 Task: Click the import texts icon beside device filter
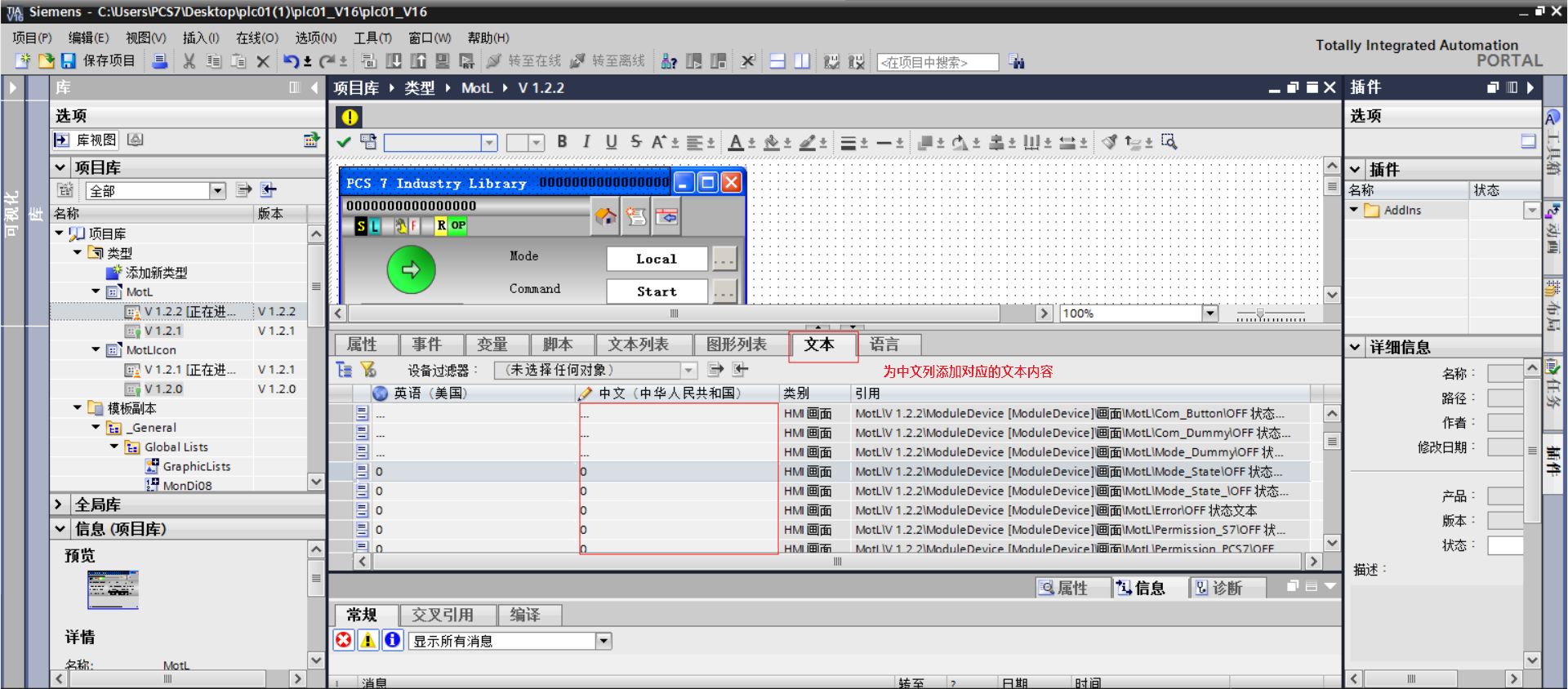click(740, 370)
